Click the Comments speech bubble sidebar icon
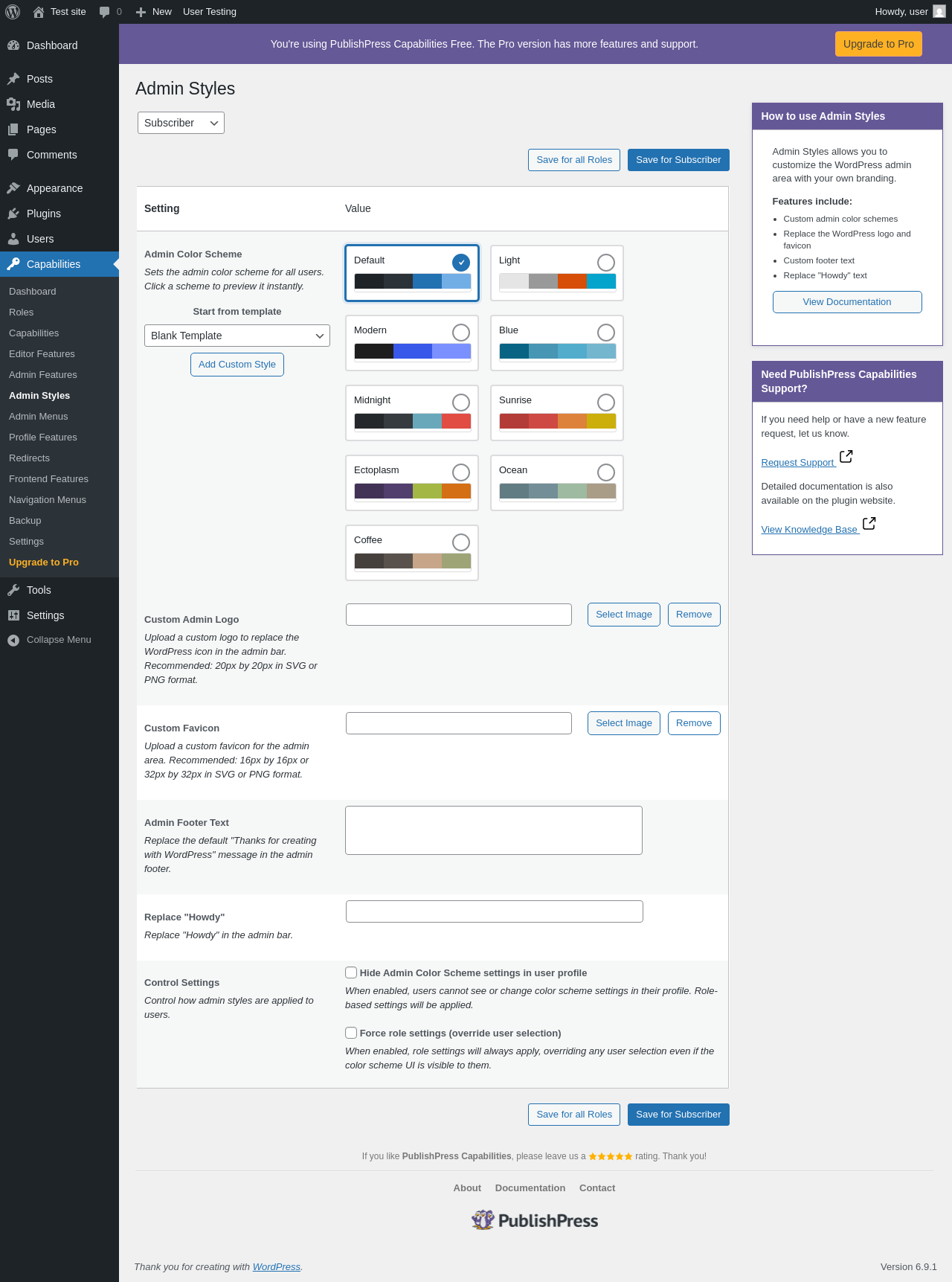Screen dimensions: 952x1282 pos(13,155)
